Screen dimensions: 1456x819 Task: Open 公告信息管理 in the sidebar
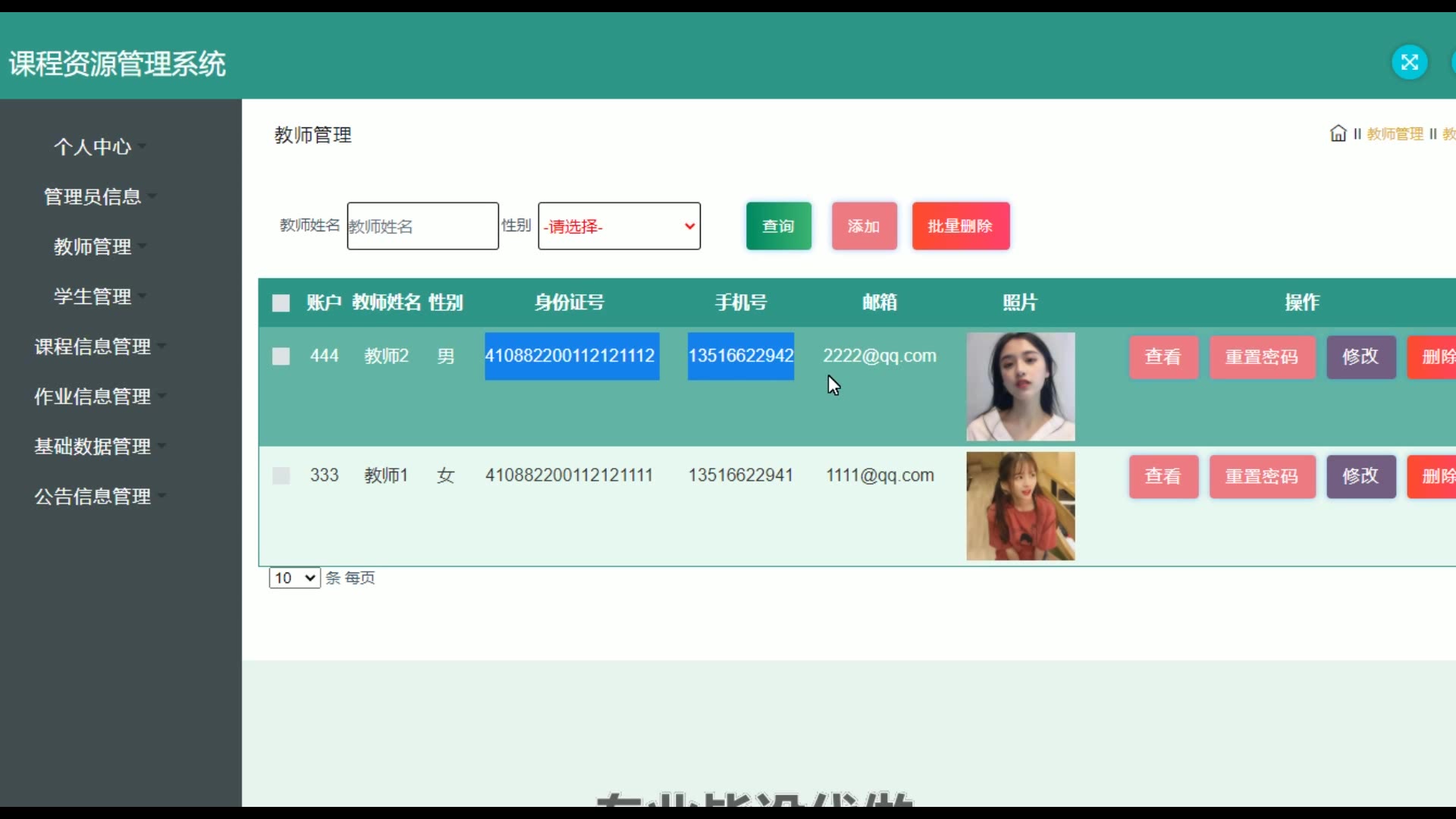pos(93,497)
